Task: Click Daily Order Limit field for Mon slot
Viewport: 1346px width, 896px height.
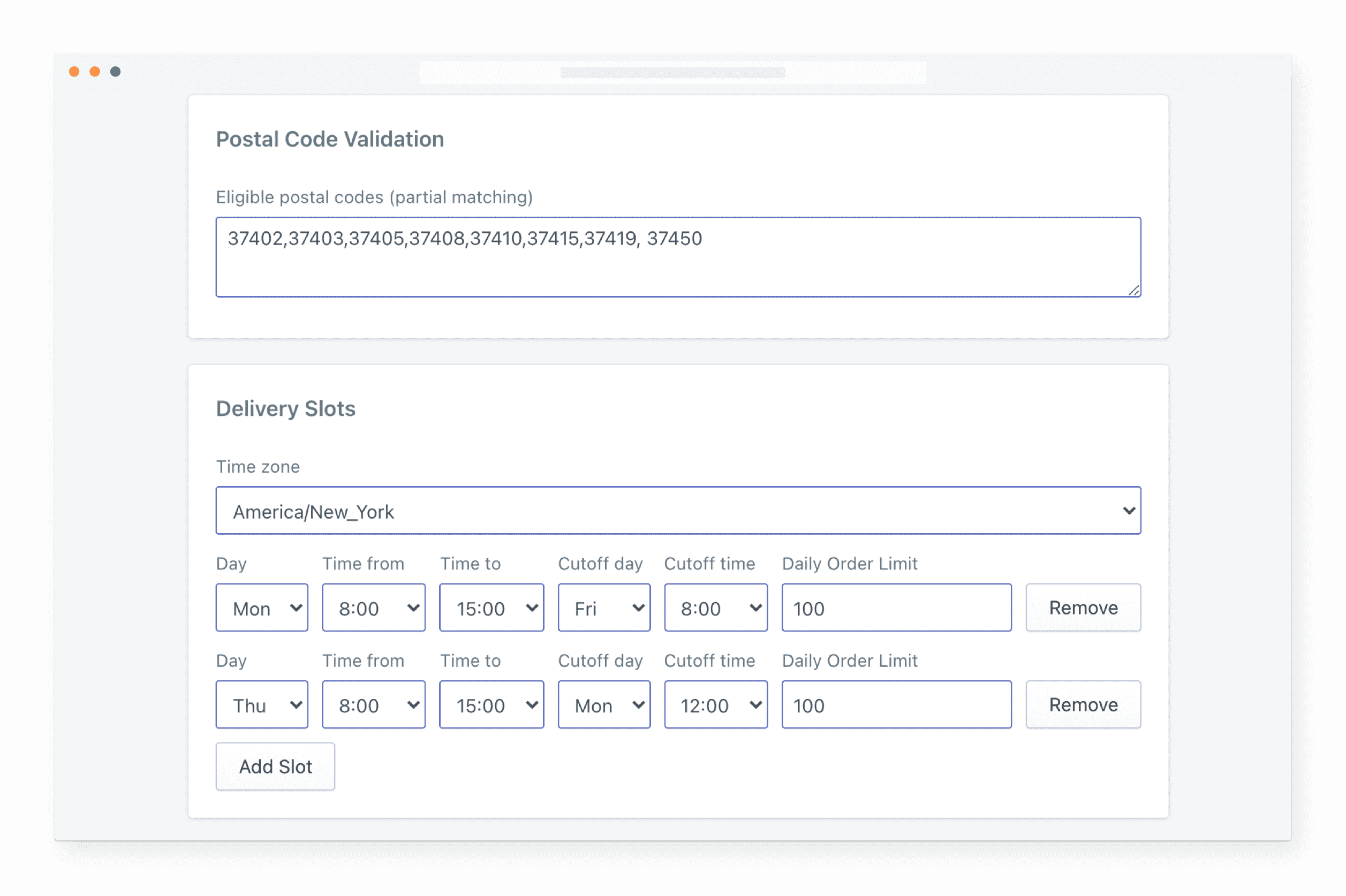Action: (896, 608)
